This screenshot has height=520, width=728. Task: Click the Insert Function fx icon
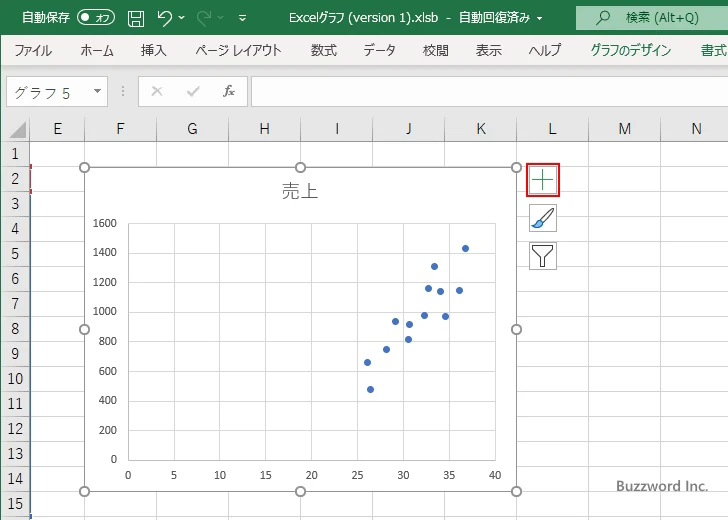[229, 91]
